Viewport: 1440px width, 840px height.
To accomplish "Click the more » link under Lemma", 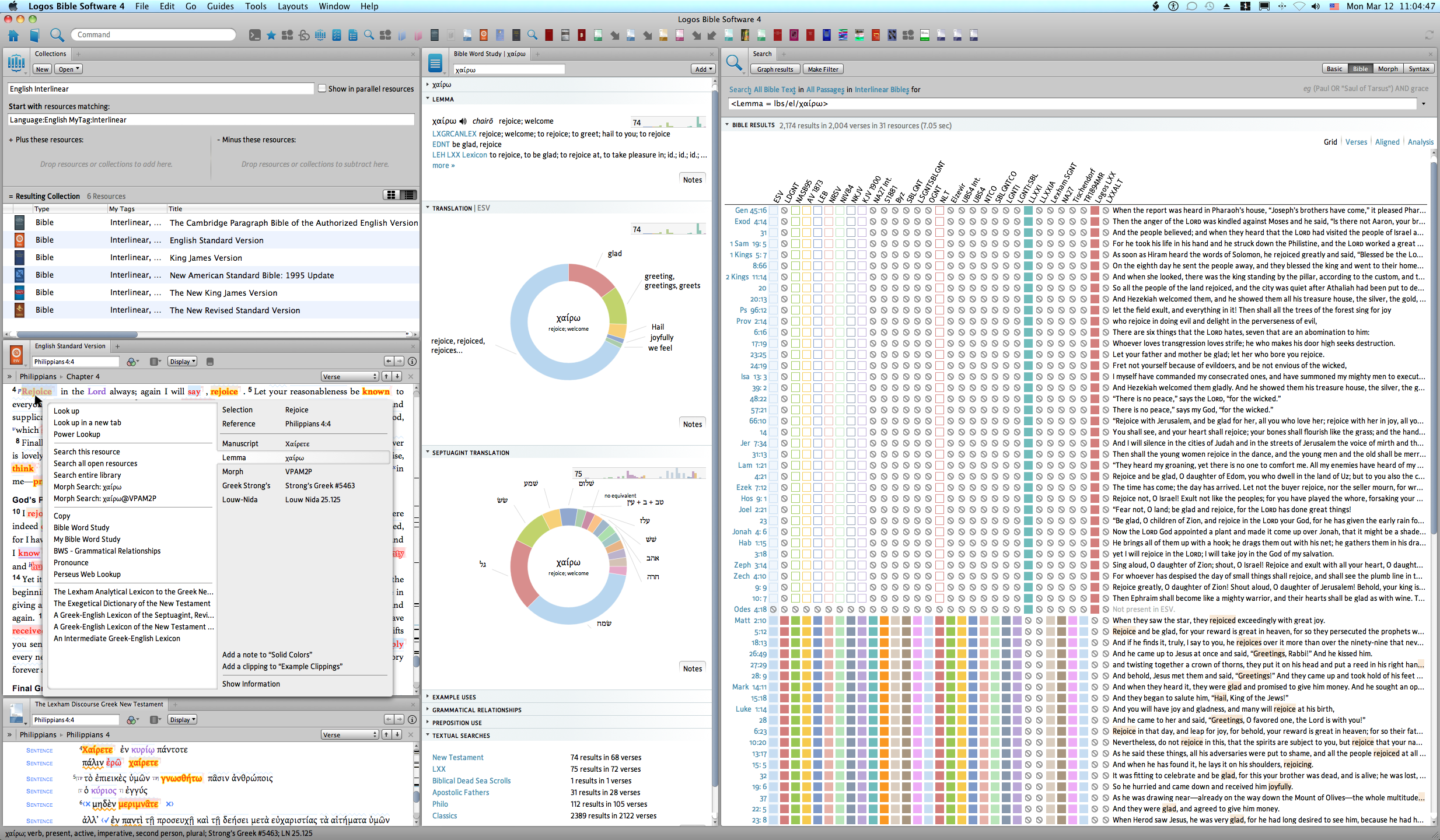I will point(443,166).
